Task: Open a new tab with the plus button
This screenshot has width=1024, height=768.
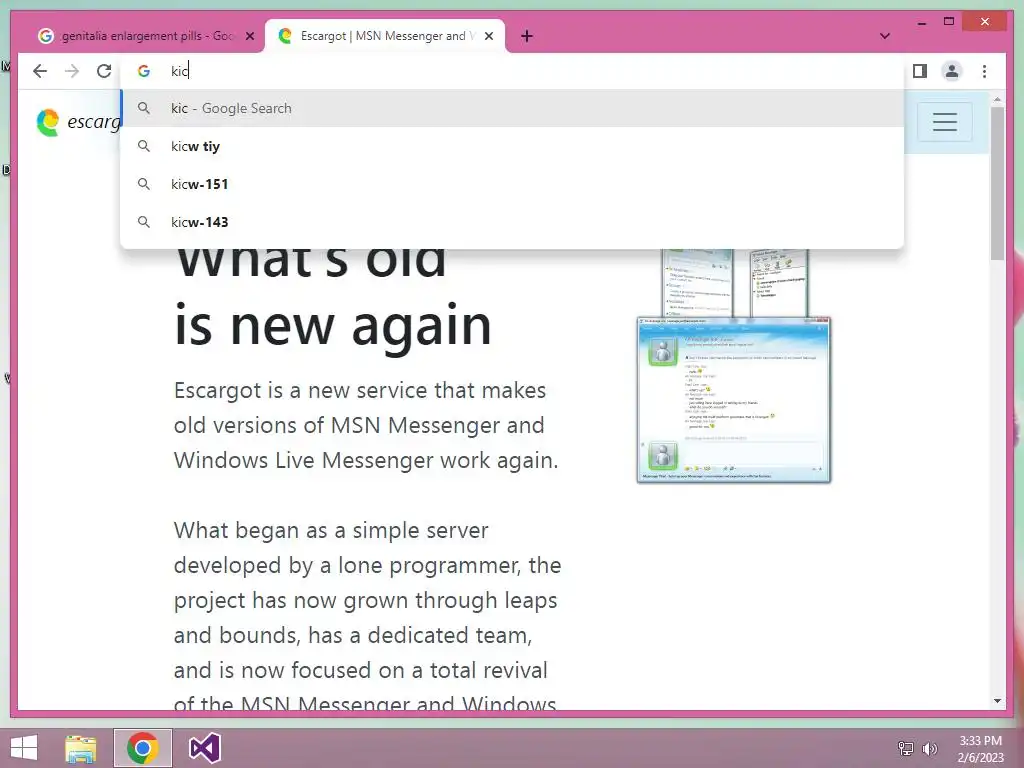Action: [527, 37]
